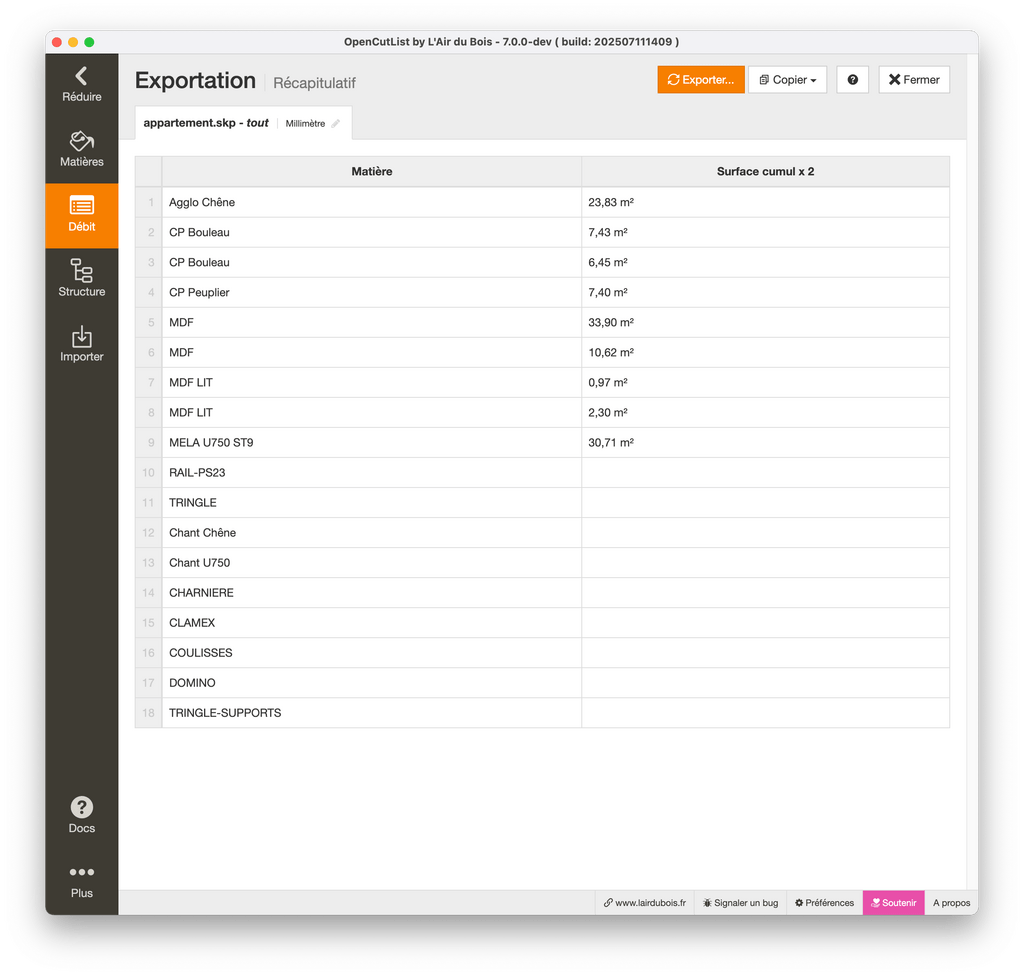This screenshot has width=1024, height=975.
Task: Click the 0,97 m² cell
Action: (765, 383)
